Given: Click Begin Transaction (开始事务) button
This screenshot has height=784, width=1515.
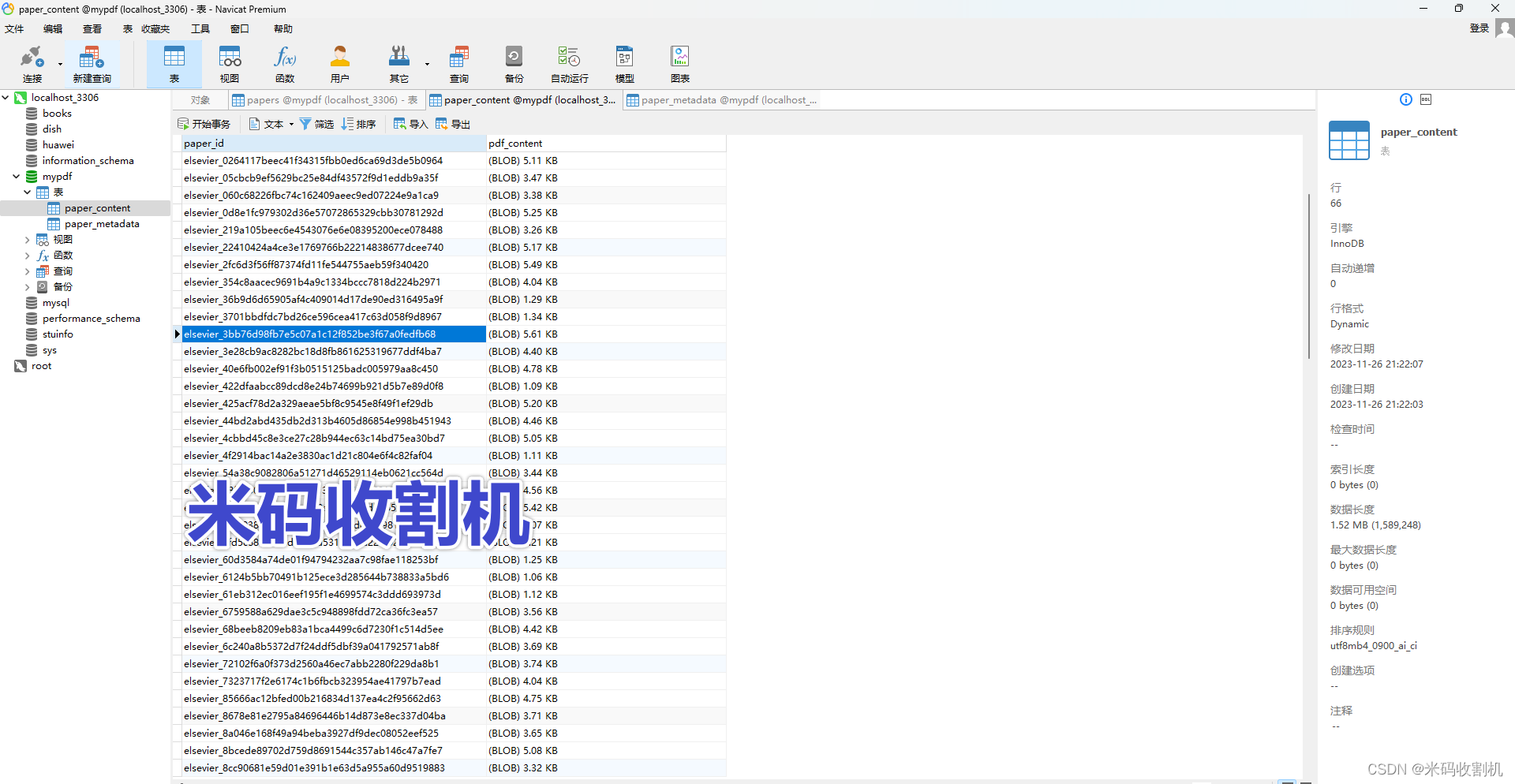Looking at the screenshot, I should pyautogui.click(x=204, y=125).
